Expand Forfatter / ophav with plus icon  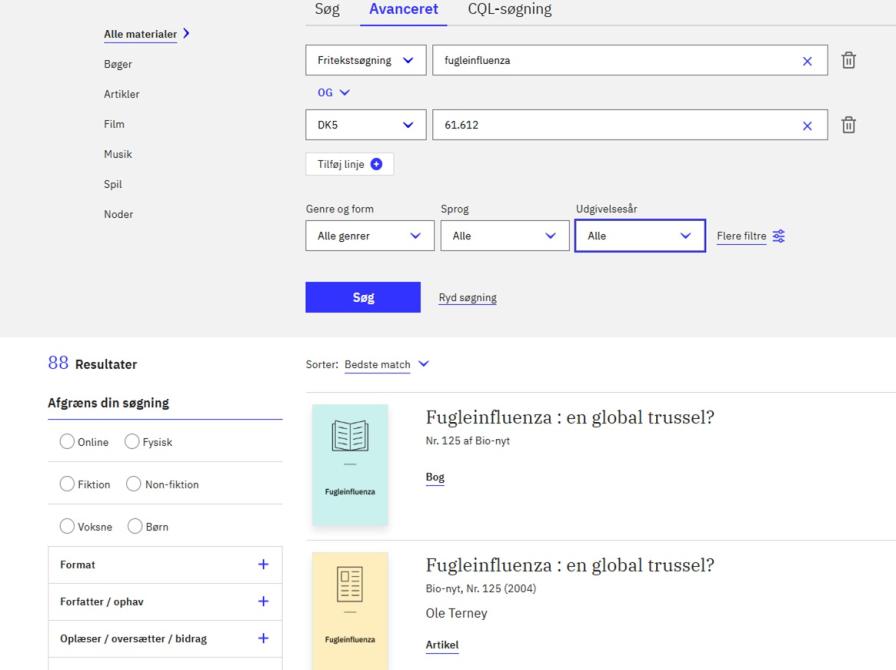tap(263, 601)
